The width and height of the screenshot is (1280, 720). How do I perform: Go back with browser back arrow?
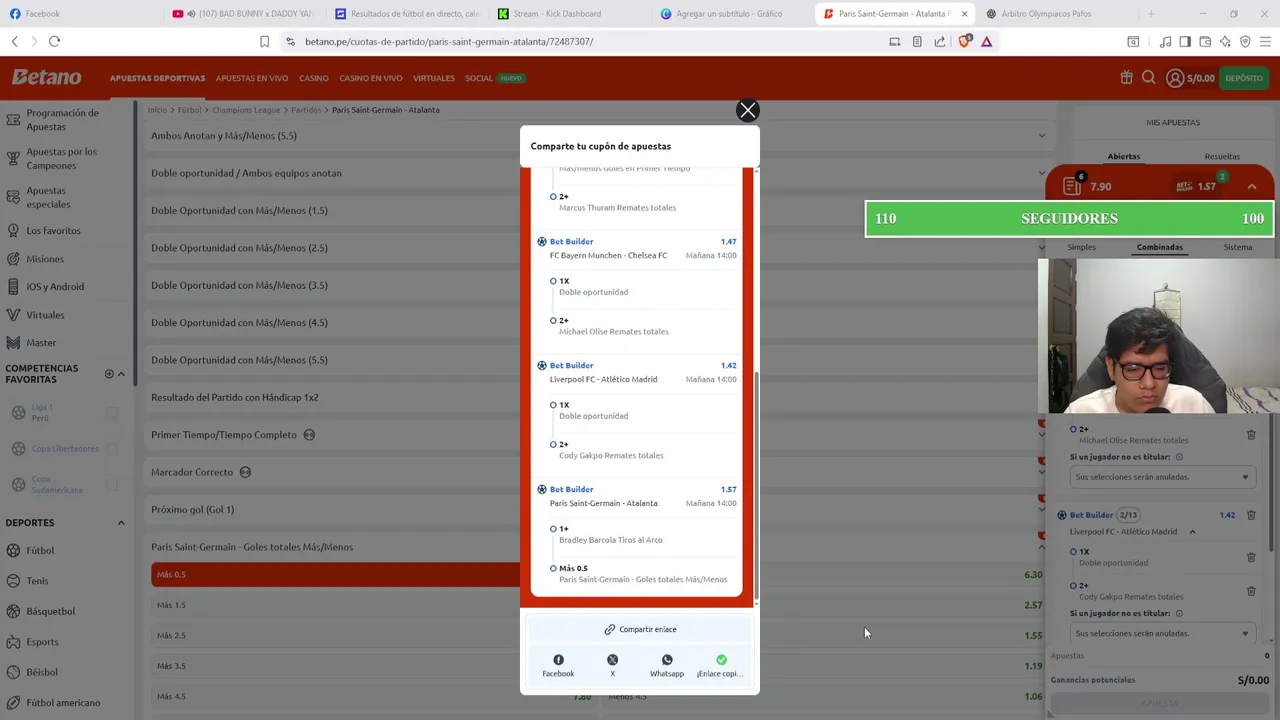coord(15,41)
